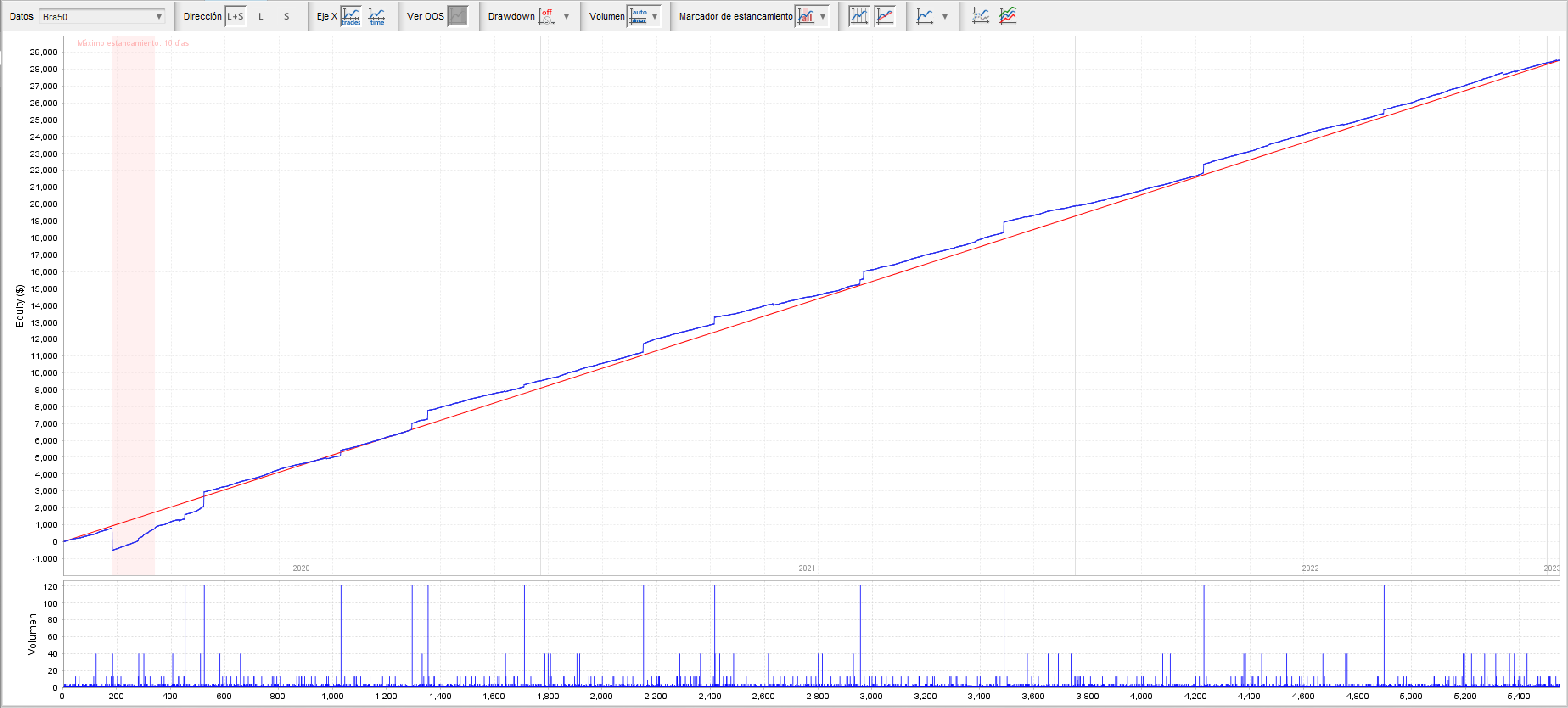Click the Dirección label in toolbar
Screen dimensions: 1568x708
point(202,17)
